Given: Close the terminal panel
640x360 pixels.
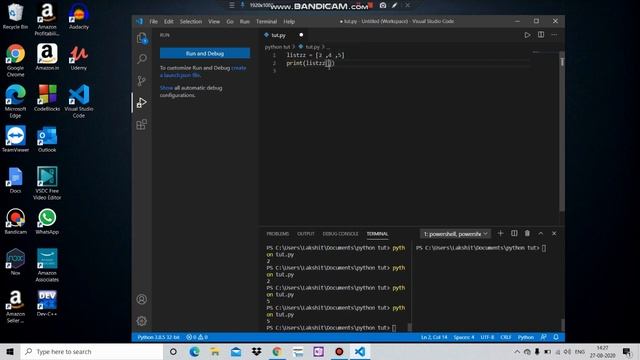Looking at the screenshot, I should tap(554, 233).
